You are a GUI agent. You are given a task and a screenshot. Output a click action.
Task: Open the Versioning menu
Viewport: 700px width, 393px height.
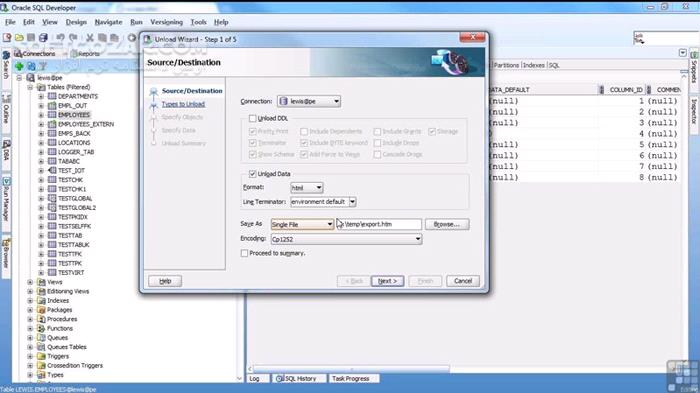point(167,22)
